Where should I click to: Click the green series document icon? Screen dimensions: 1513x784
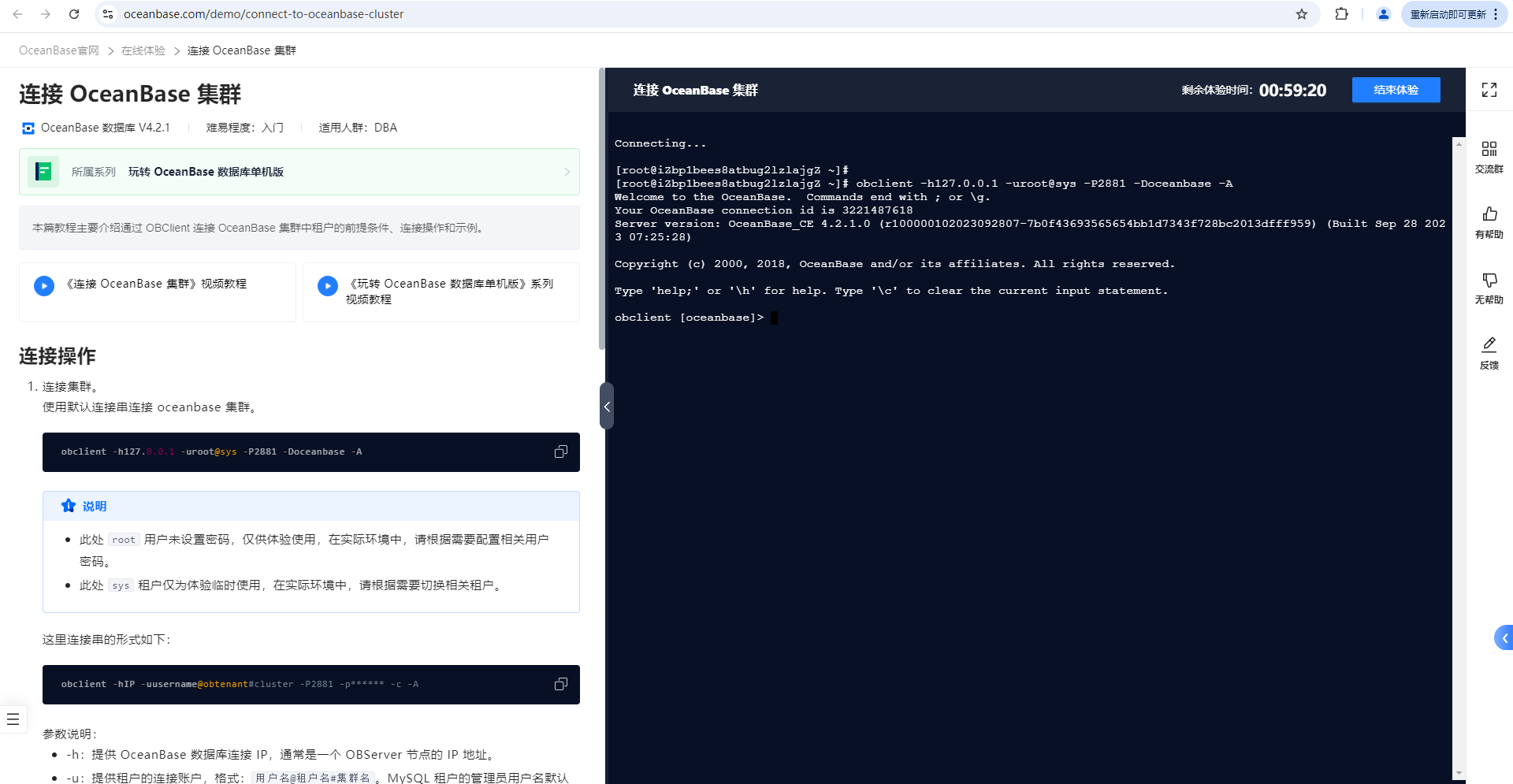pyautogui.click(x=43, y=172)
